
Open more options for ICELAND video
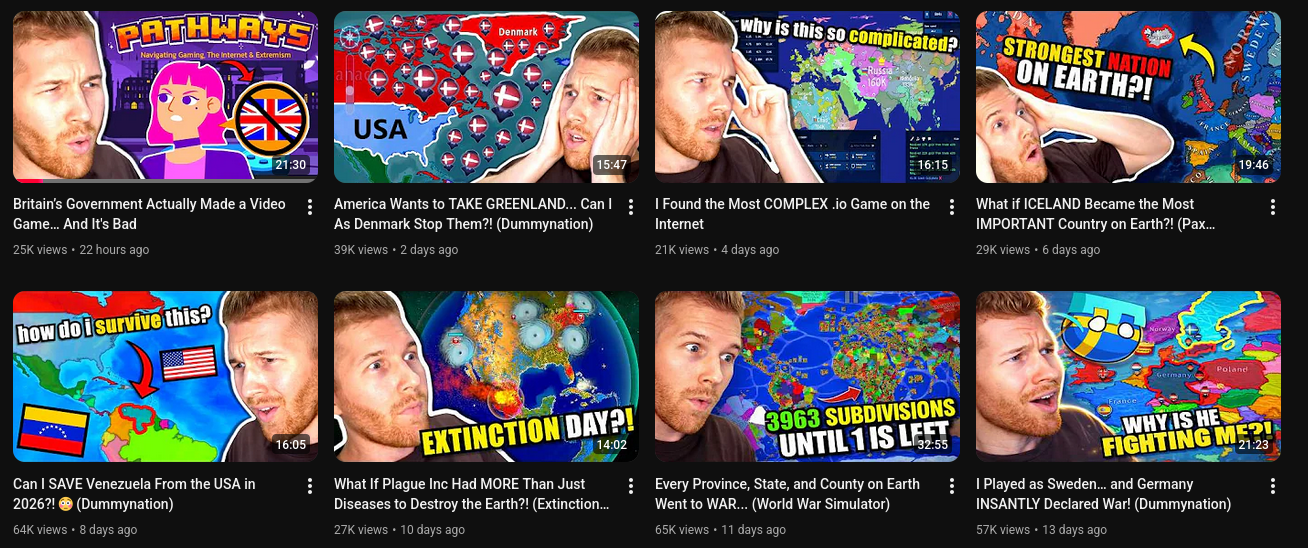[x=1272, y=207]
